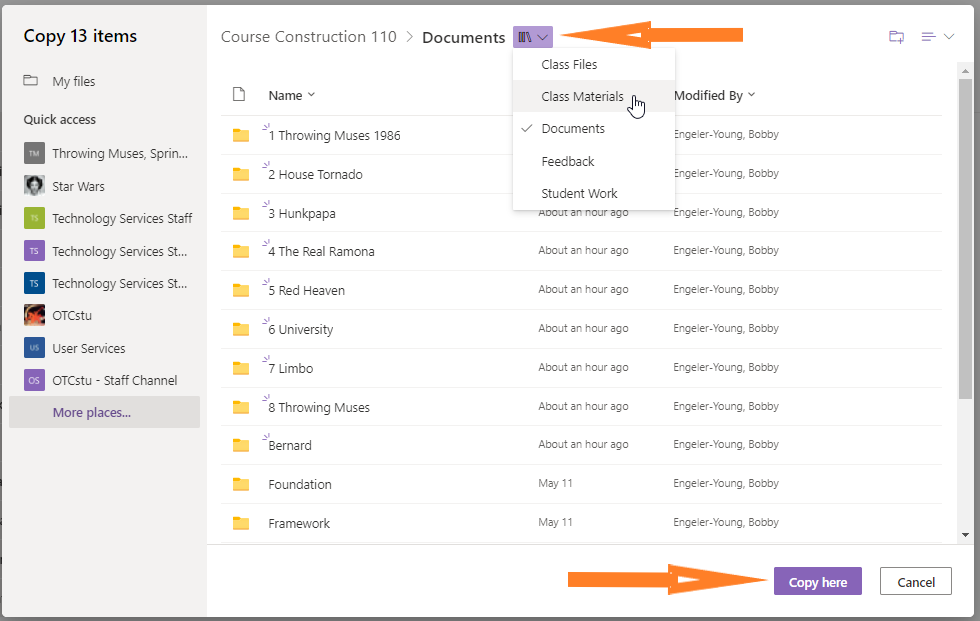Click the 3 Hunkpapa folder icon
Viewport: 980px width, 621px height.
point(241,213)
